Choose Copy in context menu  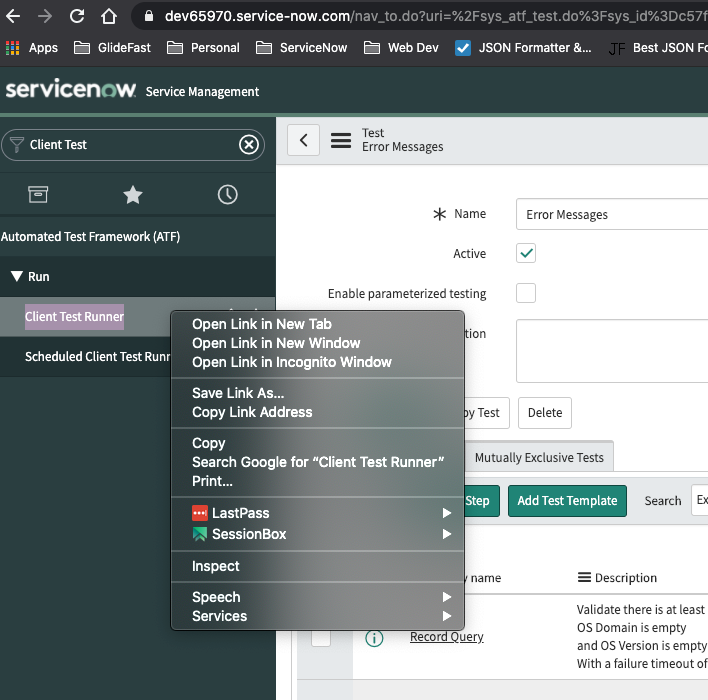317,443
